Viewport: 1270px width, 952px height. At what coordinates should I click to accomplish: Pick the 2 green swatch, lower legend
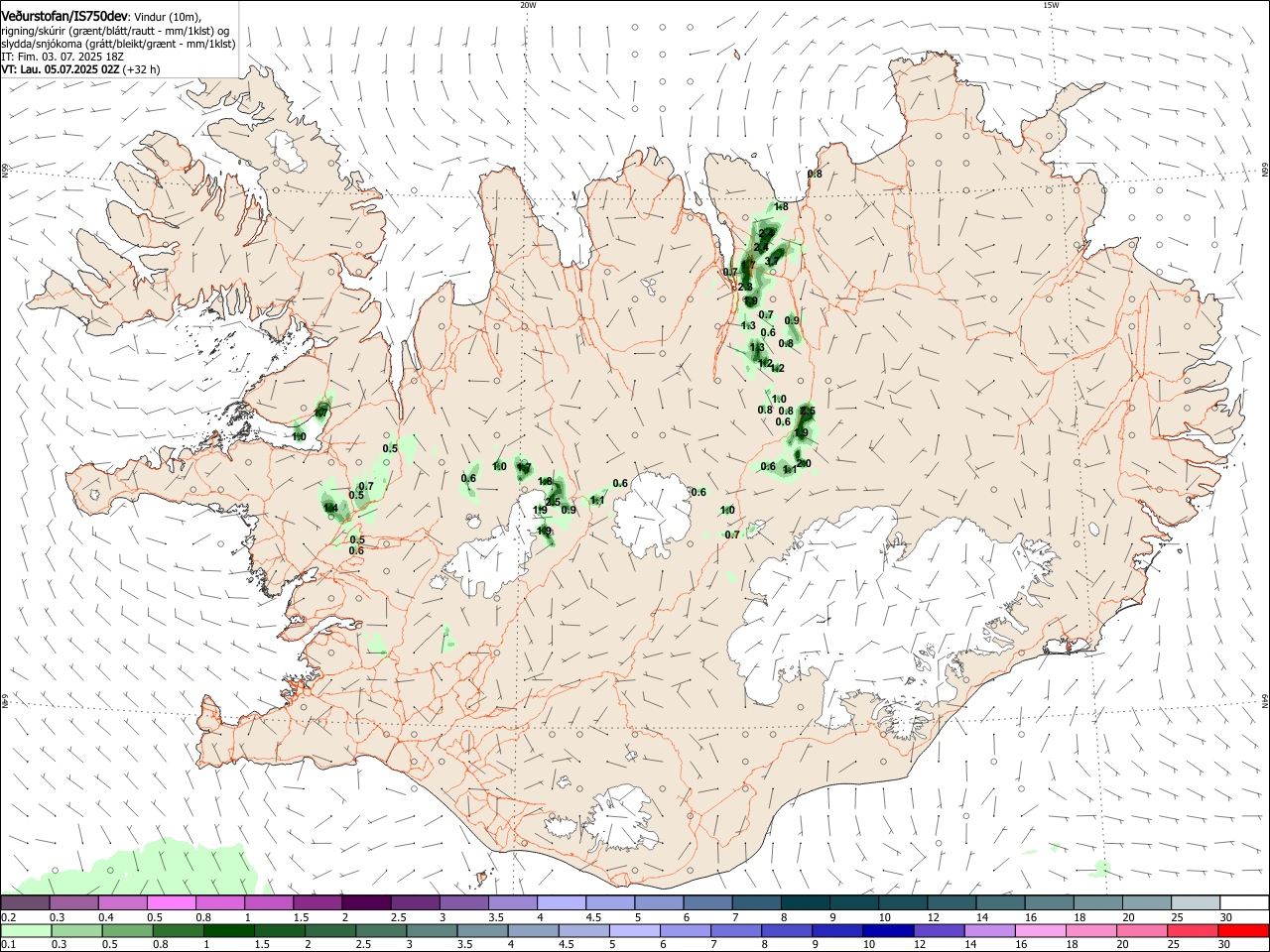tap(329, 930)
